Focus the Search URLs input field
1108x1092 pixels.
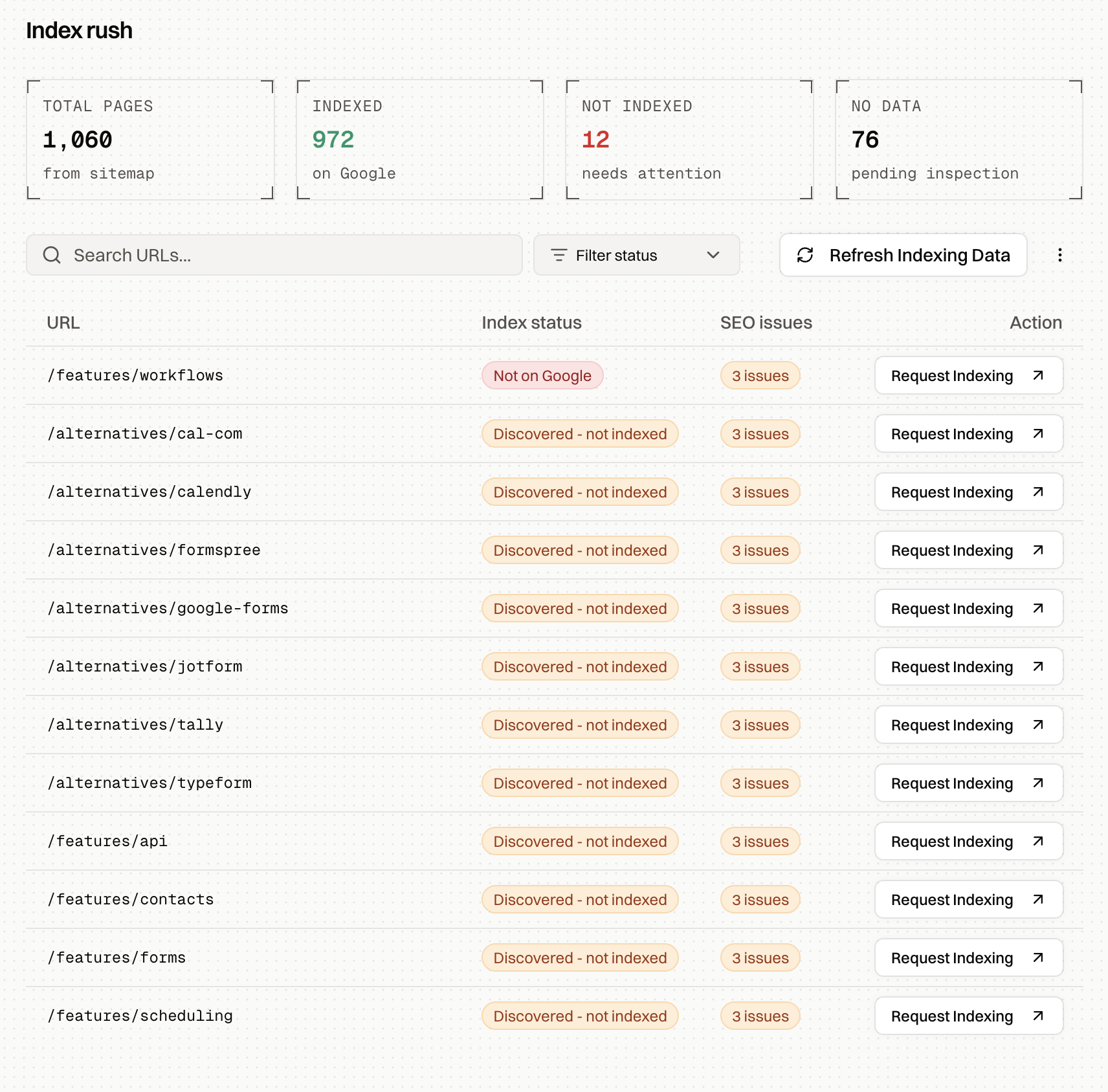tap(274, 255)
